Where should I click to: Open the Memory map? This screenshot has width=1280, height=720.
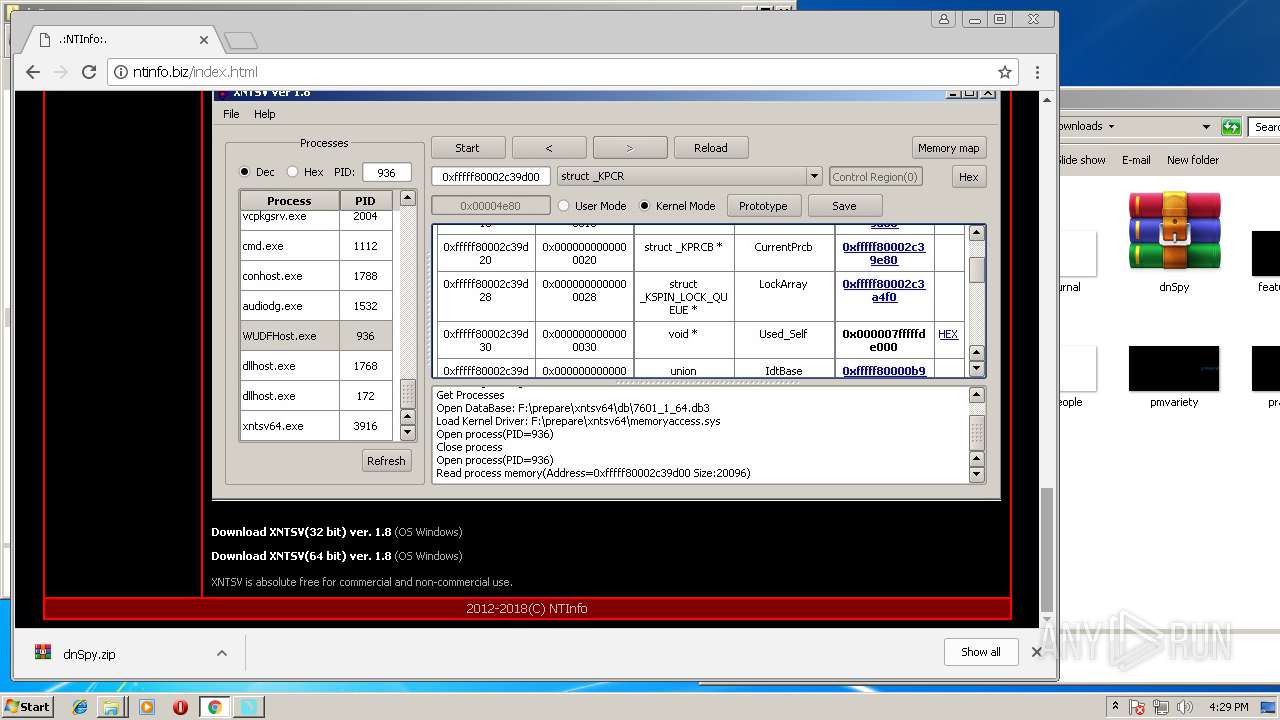[x=948, y=147]
